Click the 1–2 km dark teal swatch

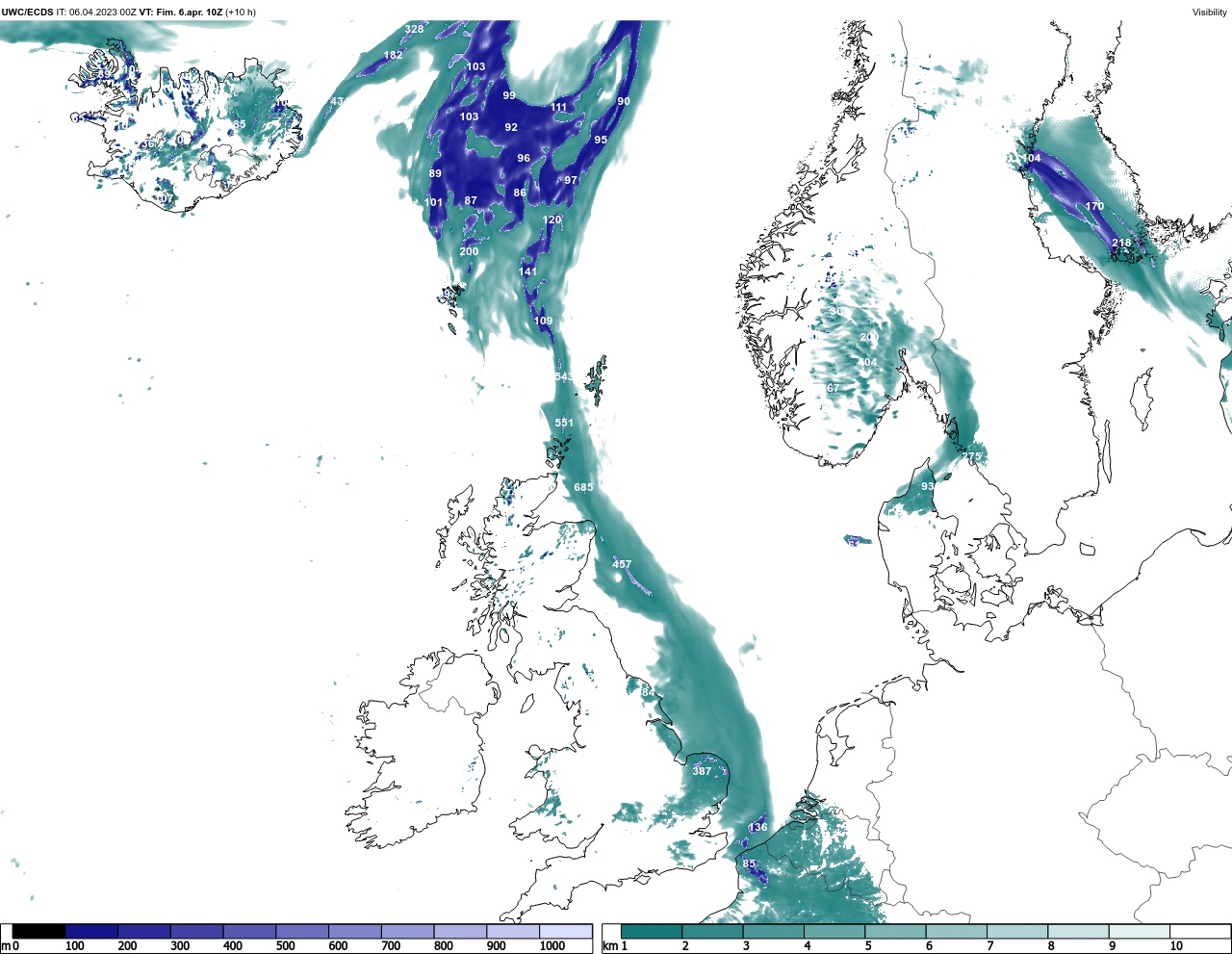pyautogui.click(x=653, y=932)
